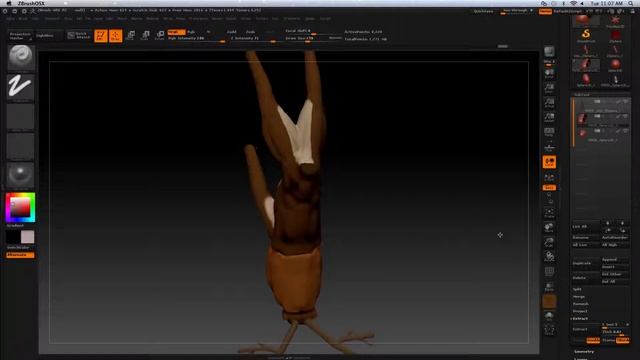The image size is (640, 360).
Task: Pick a color in the color picker square
Action: pos(20,208)
